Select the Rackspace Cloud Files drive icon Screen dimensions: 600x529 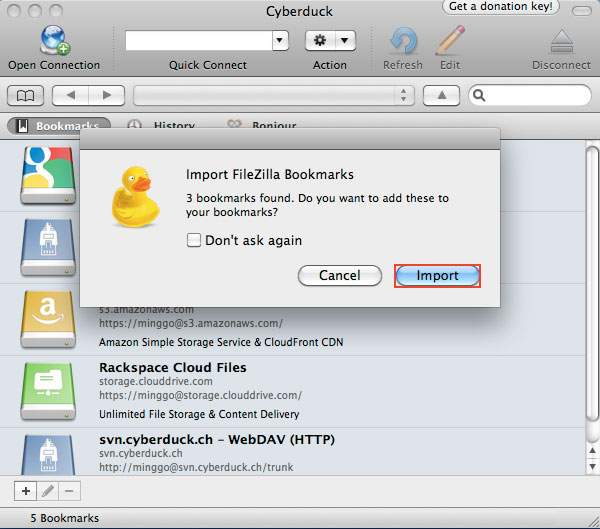point(48,392)
